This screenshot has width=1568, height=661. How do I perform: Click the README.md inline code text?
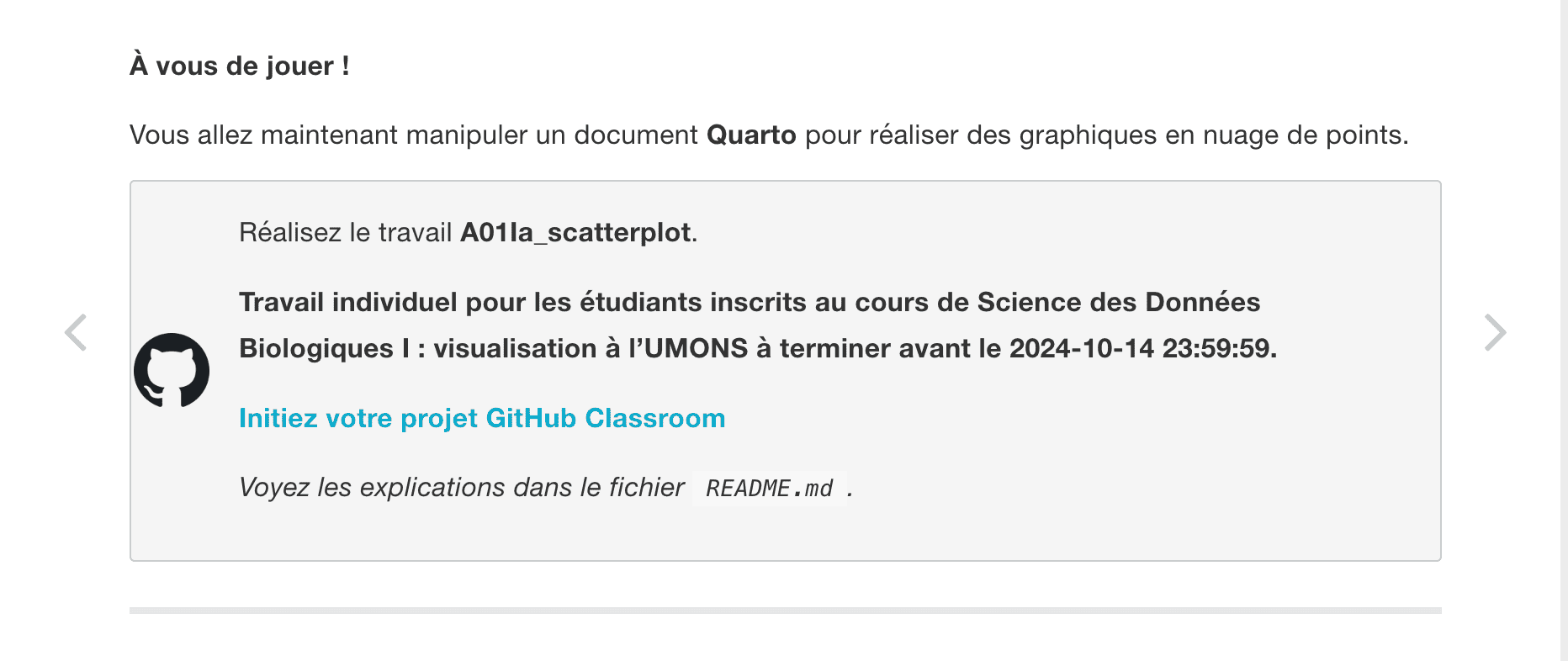point(769,489)
